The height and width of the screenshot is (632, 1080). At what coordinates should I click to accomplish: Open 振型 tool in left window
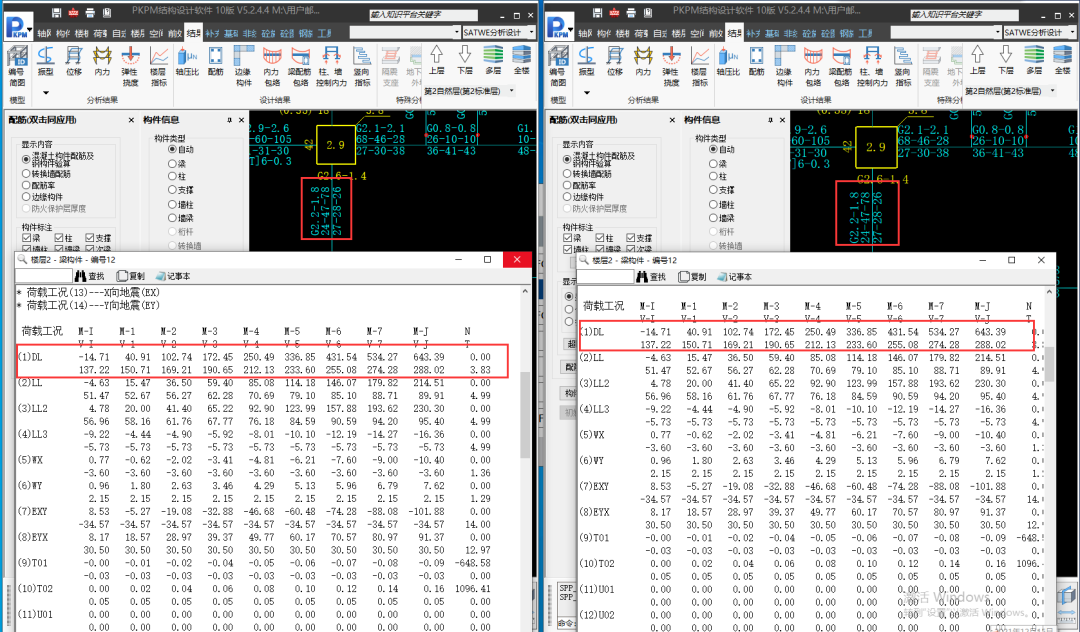click(45, 61)
